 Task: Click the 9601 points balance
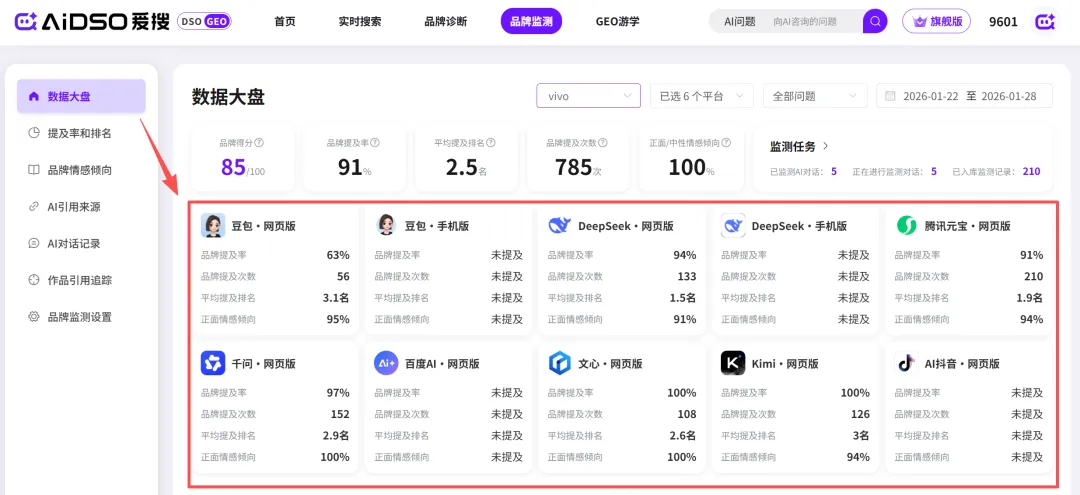1003,21
